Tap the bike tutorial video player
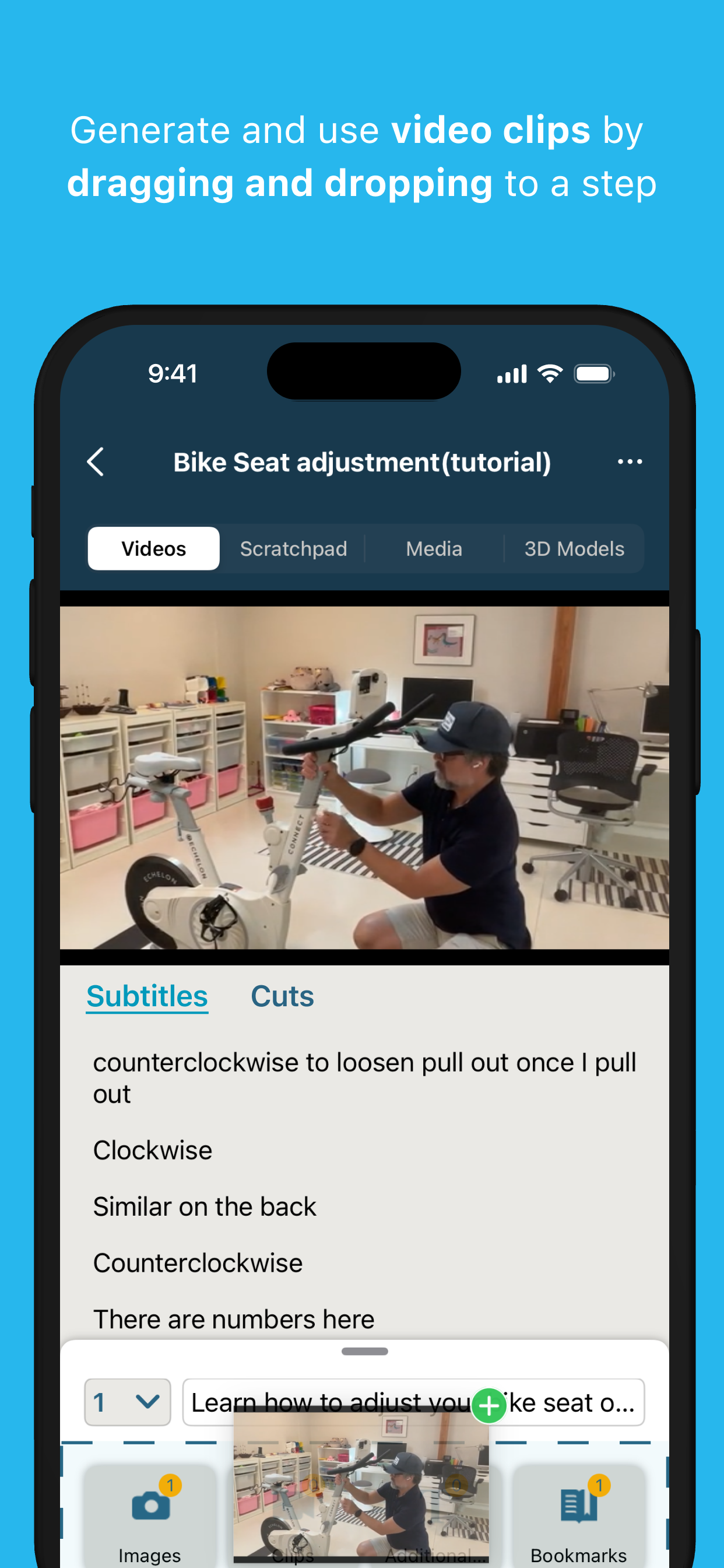Image resolution: width=724 pixels, height=1568 pixels. 364,778
